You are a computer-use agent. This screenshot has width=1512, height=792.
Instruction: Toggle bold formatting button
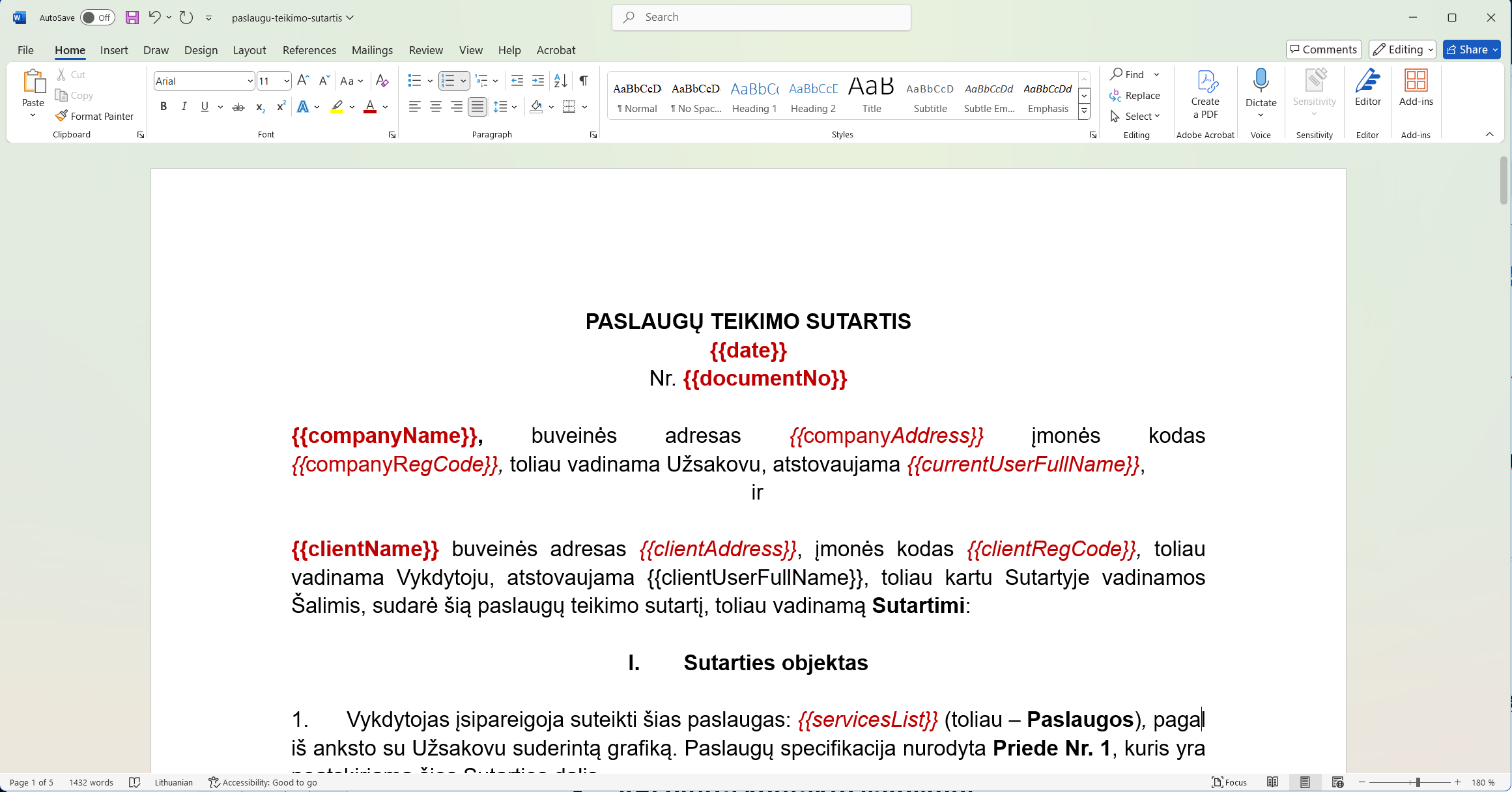[164, 107]
